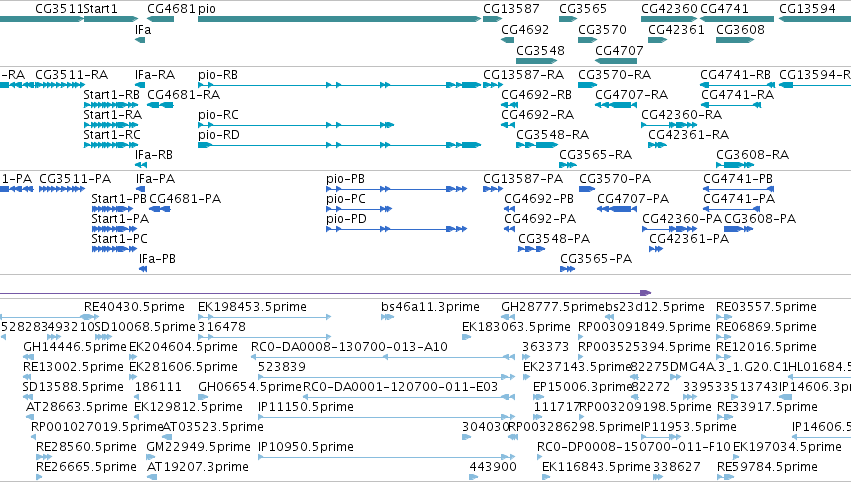The width and height of the screenshot is (851, 482).
Task: Click transcript CG4692-RB
Action: (536, 94)
